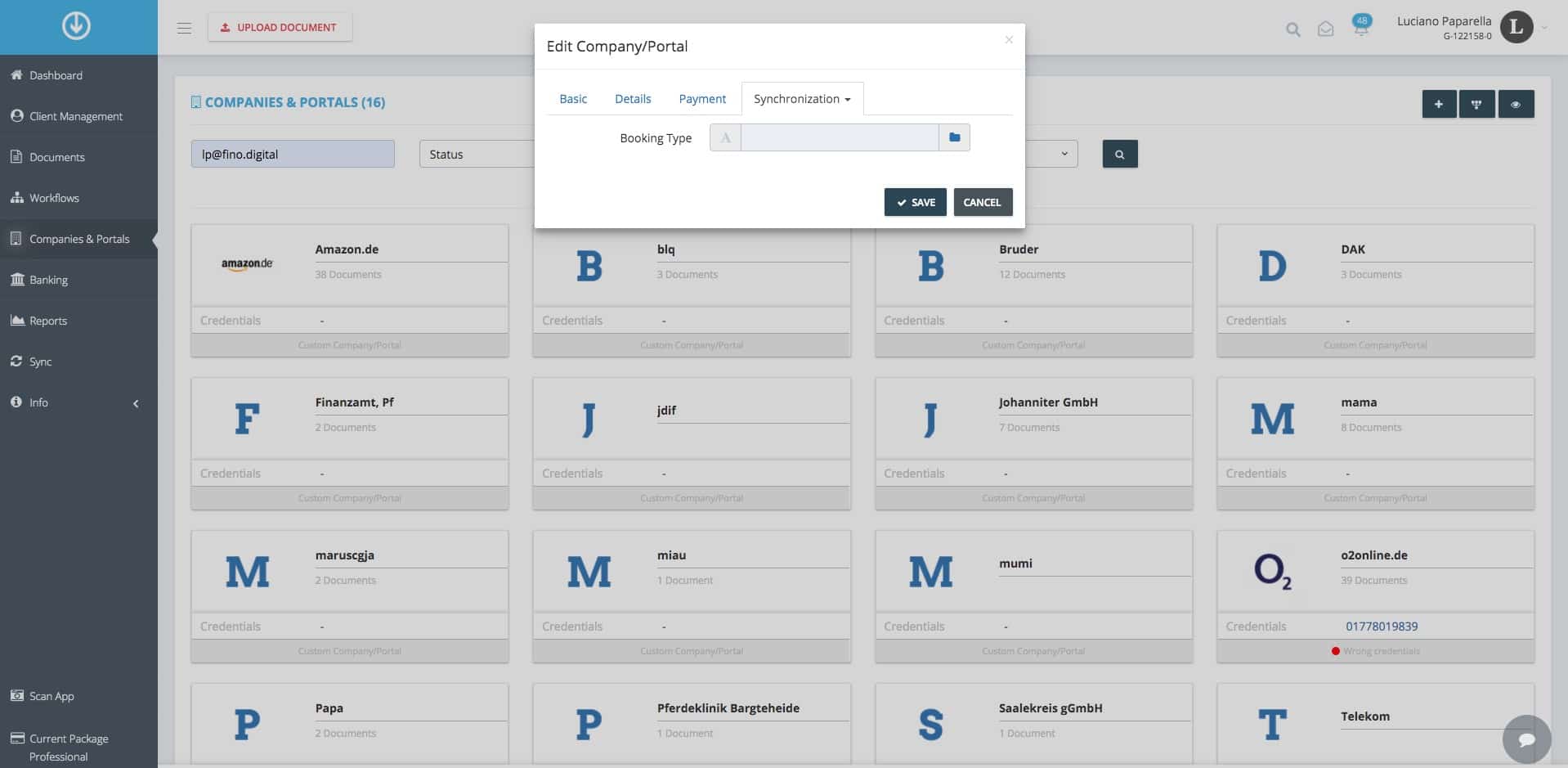The width and height of the screenshot is (1568, 768).
Task: Open user menu arrow beside avatar
Action: coord(1544,28)
